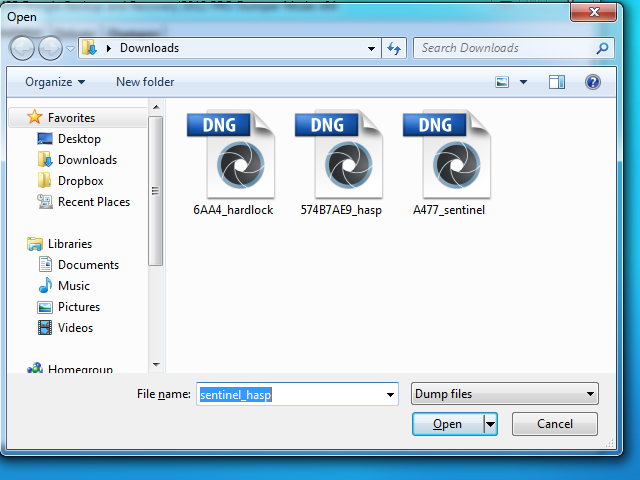
Task: Click the Documents page icon
Action: (x=45, y=264)
